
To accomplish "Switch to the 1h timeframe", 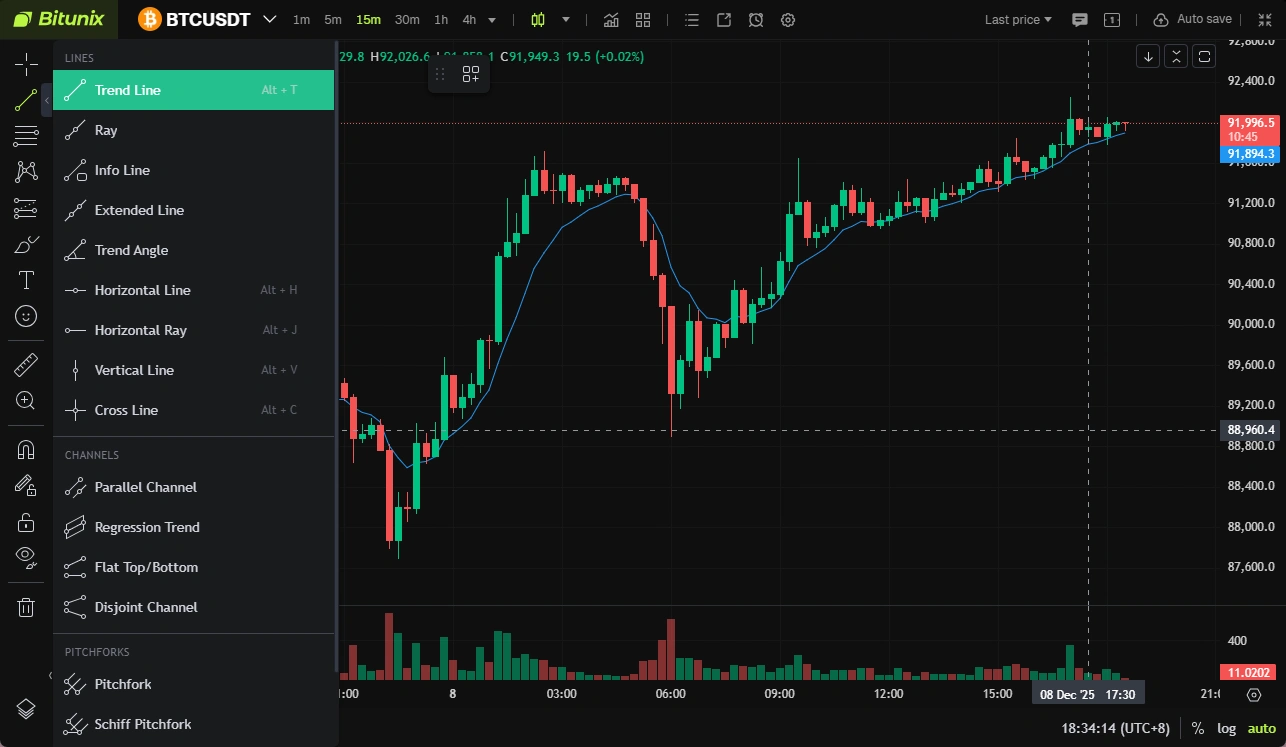I will click(441, 20).
